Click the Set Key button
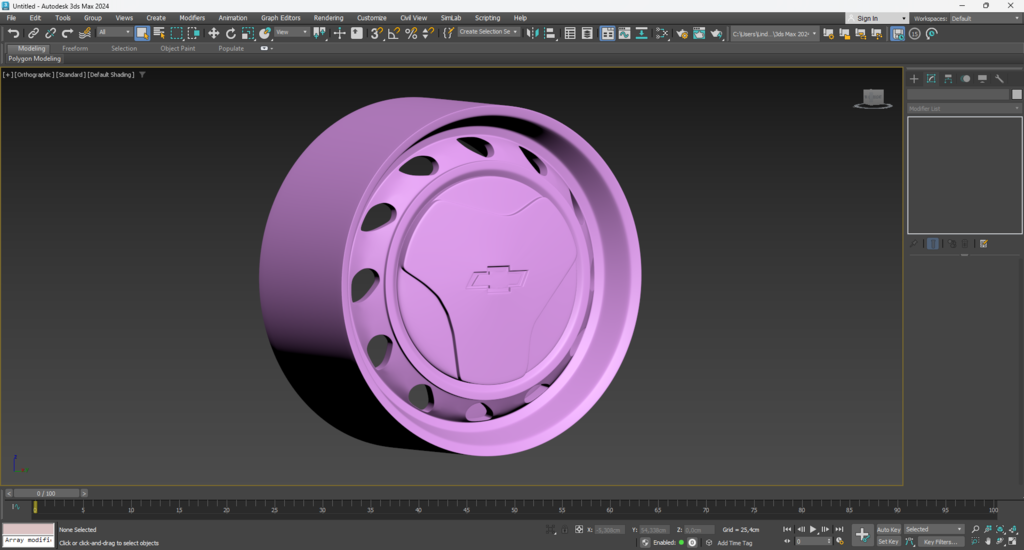1024x550 pixels. pyautogui.click(x=888, y=542)
